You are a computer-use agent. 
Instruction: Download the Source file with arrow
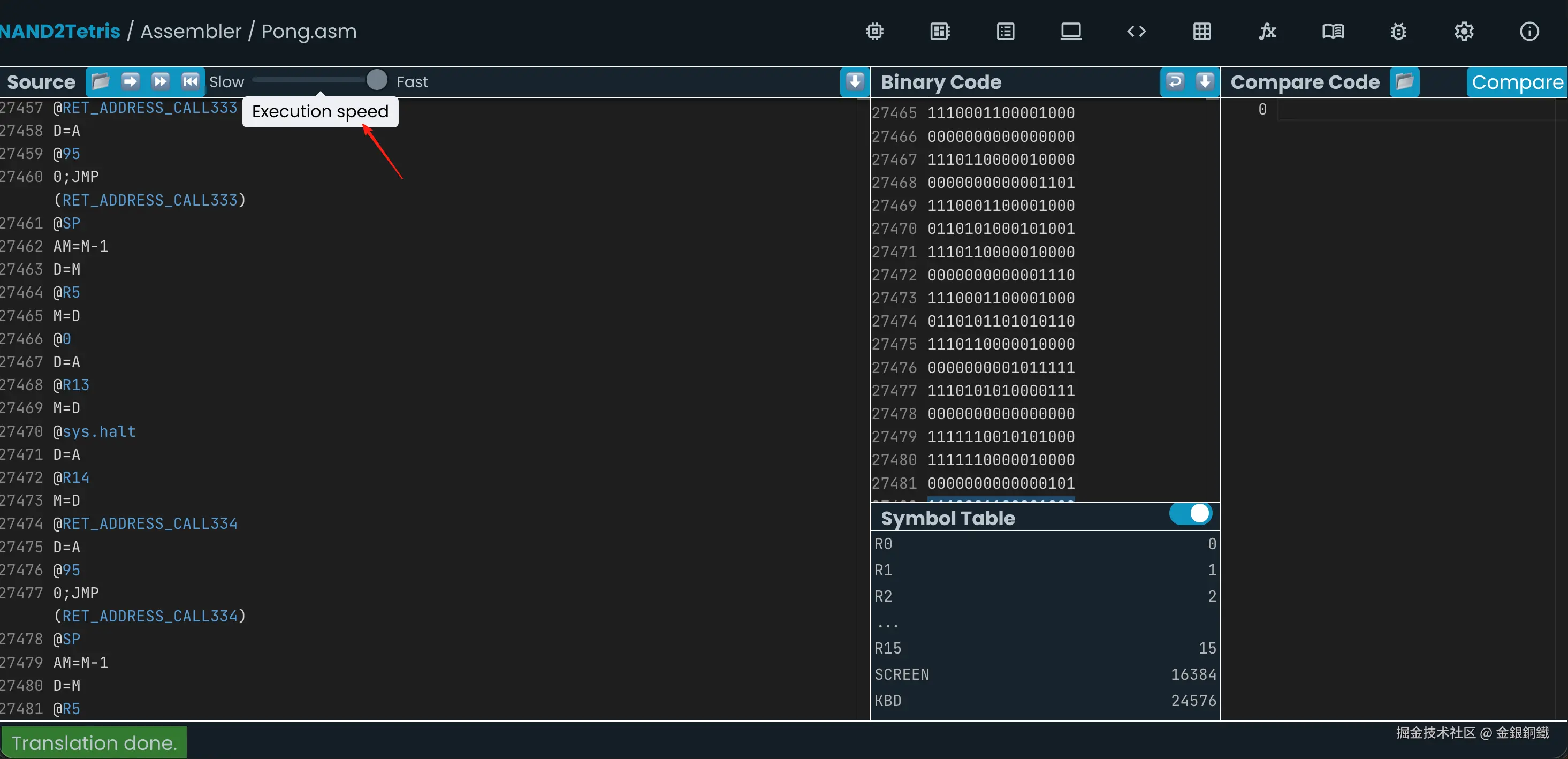855,81
